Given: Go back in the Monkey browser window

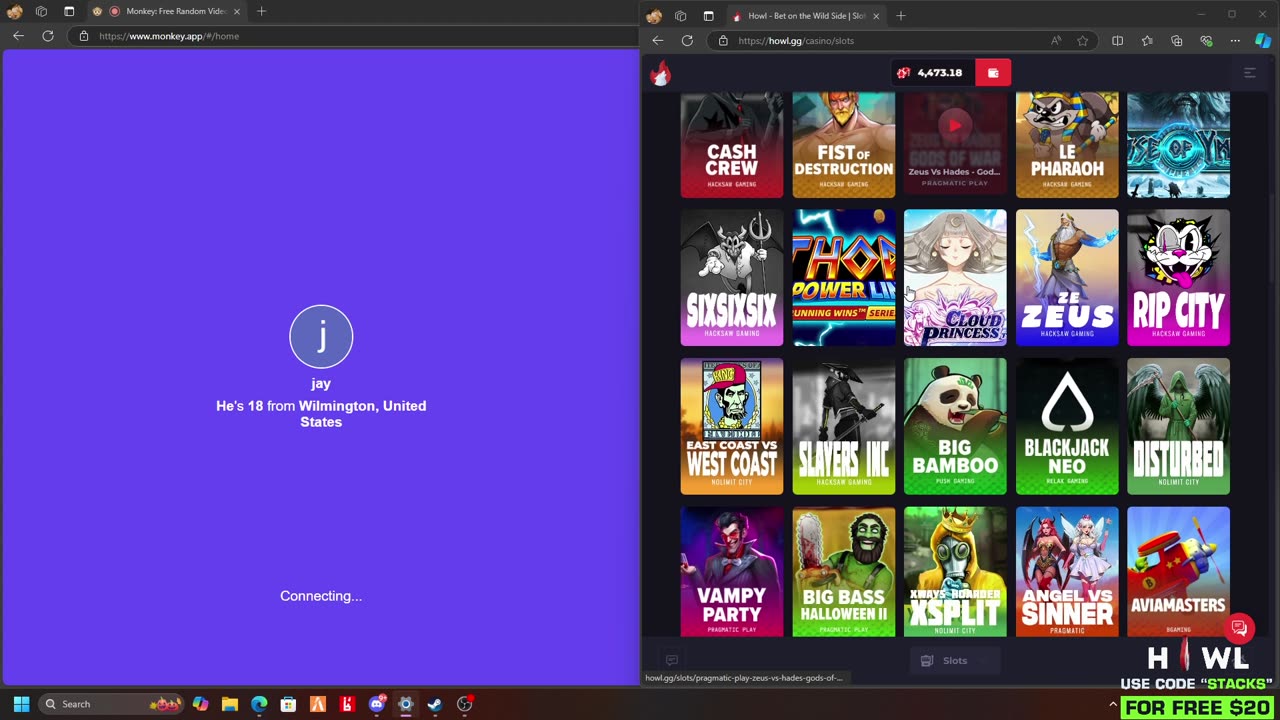Looking at the screenshot, I should (18, 36).
